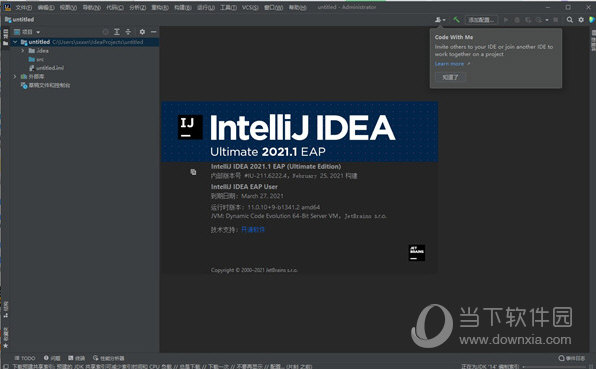Click the indexing progress bar in status bar
This screenshot has height=369, width=596.
(x=555, y=366)
